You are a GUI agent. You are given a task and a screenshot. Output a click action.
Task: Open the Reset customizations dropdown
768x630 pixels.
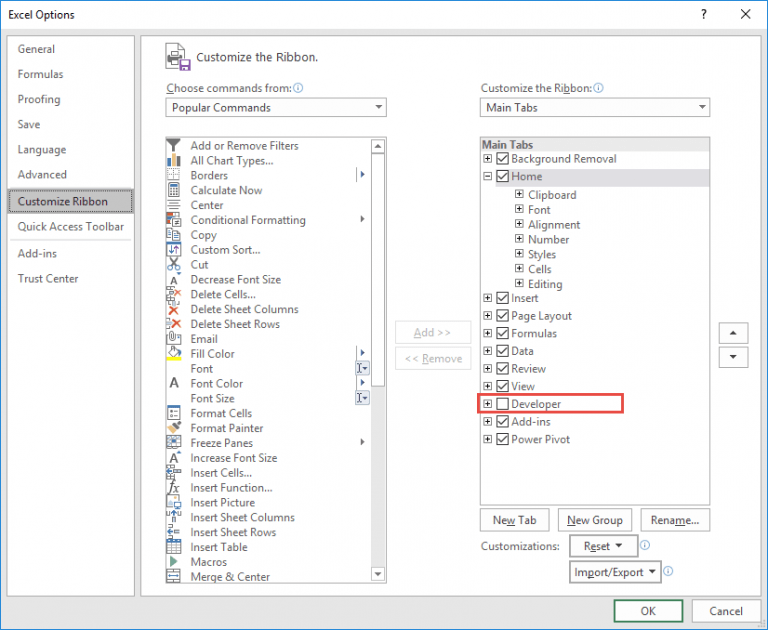(x=603, y=546)
